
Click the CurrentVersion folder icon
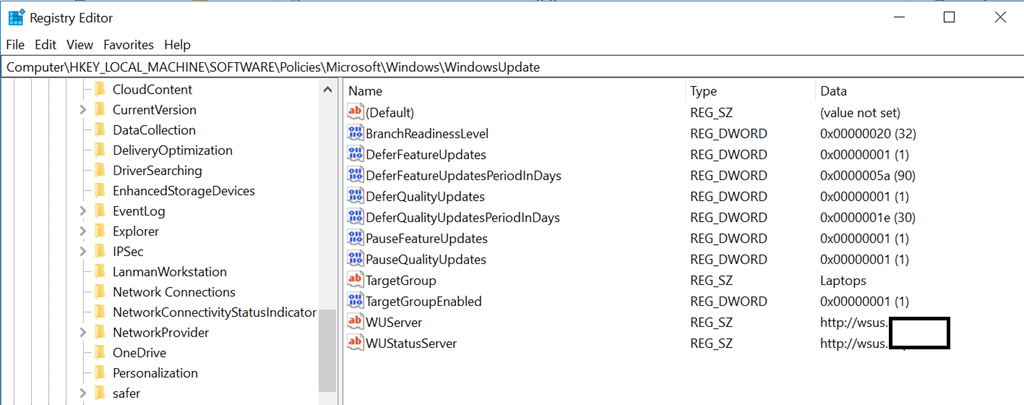click(100, 110)
